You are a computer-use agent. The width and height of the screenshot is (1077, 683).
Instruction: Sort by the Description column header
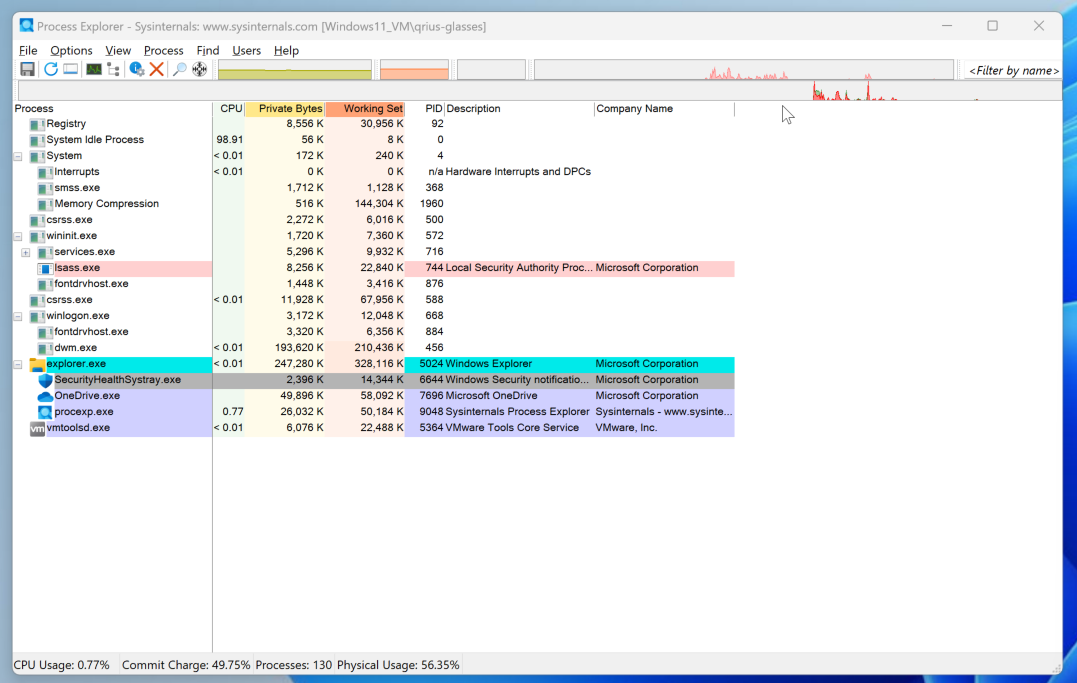(x=520, y=109)
